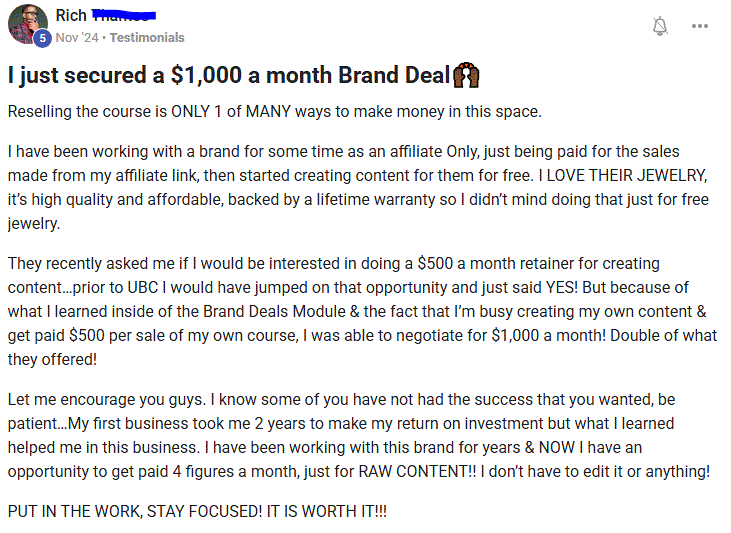Click the post title about Brand Deal
731x533 pixels.
pyautogui.click(x=228, y=76)
